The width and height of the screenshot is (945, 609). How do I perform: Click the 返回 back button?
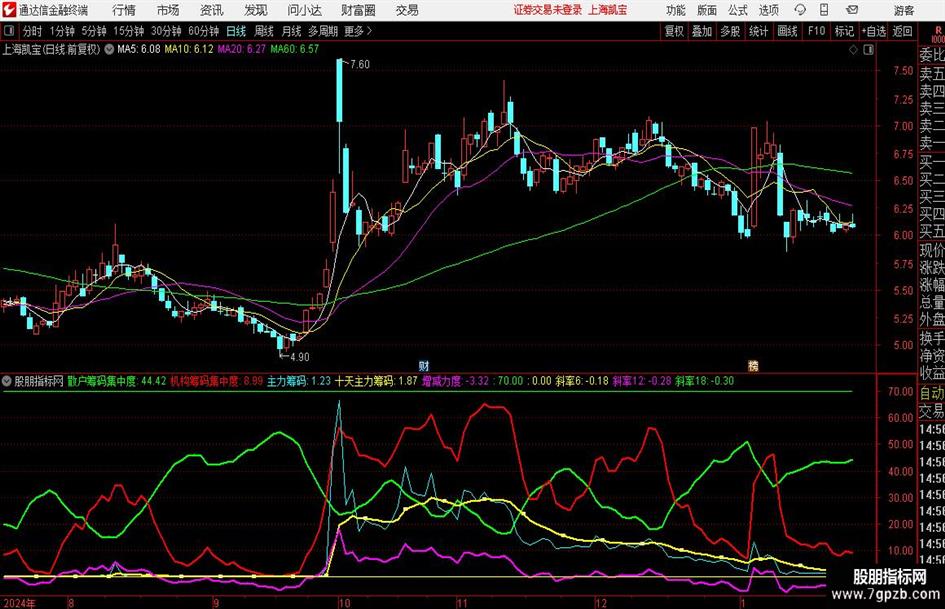[902, 31]
